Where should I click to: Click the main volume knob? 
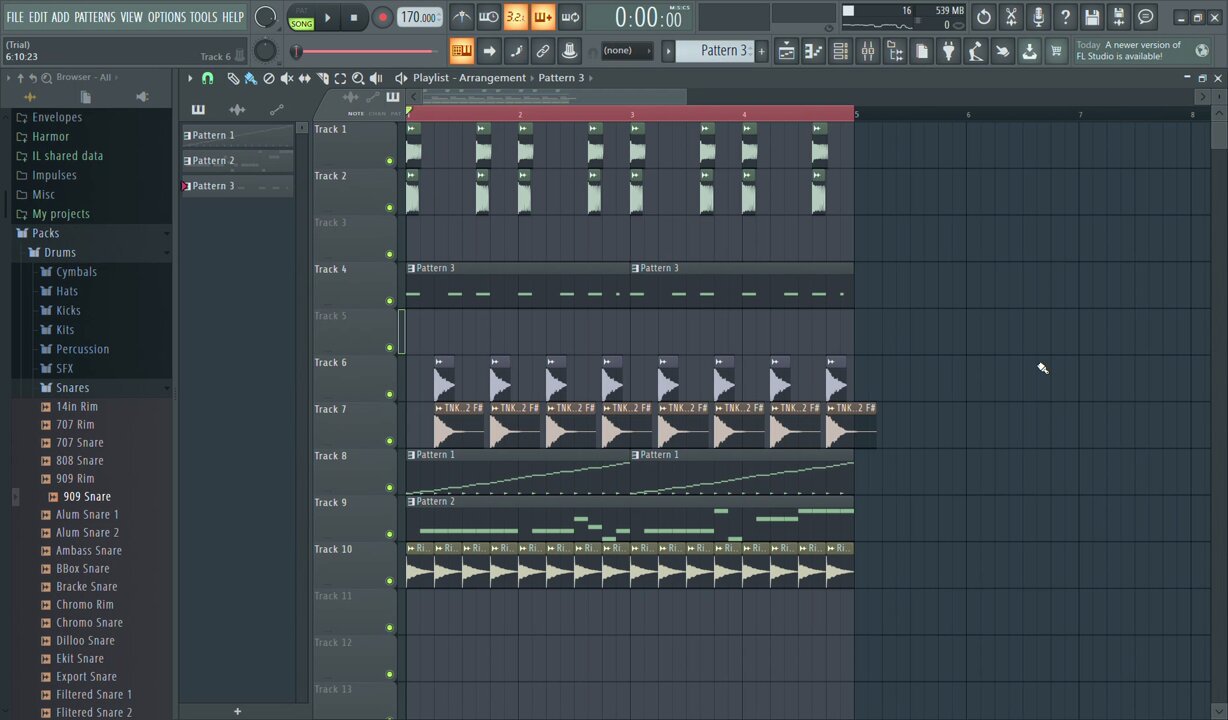[265, 17]
